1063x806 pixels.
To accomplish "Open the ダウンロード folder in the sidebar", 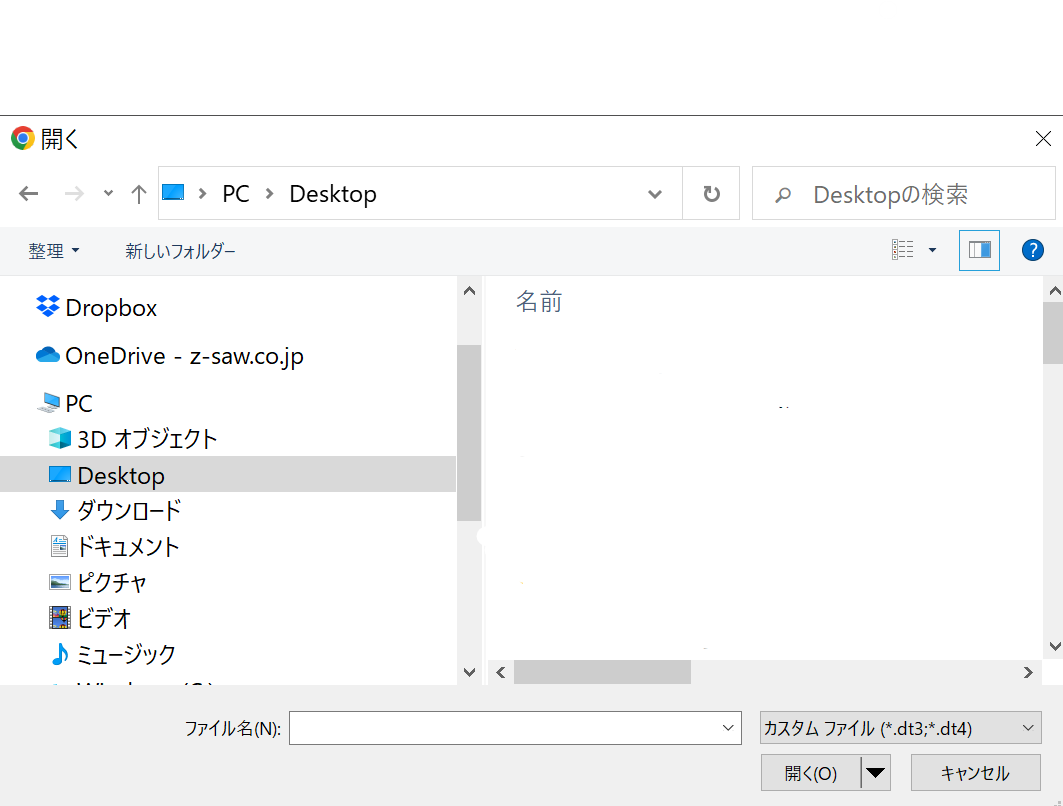I will pyautogui.click(x=129, y=510).
